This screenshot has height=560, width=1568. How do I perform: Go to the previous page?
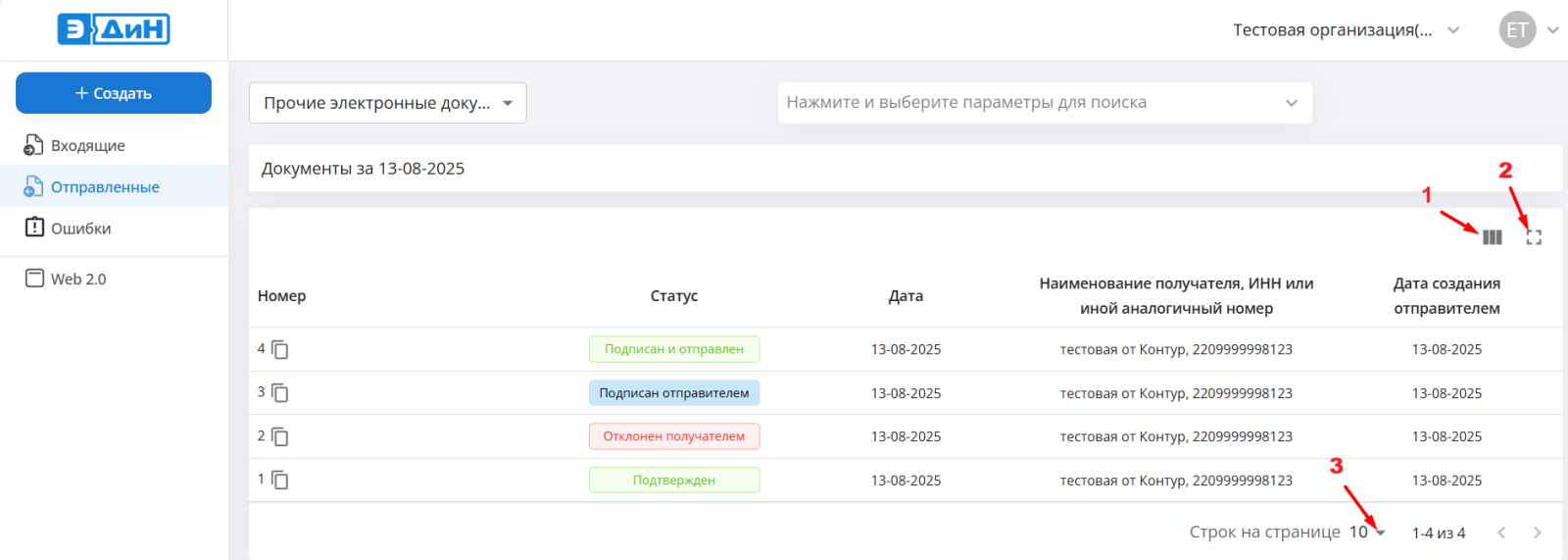tap(1501, 533)
